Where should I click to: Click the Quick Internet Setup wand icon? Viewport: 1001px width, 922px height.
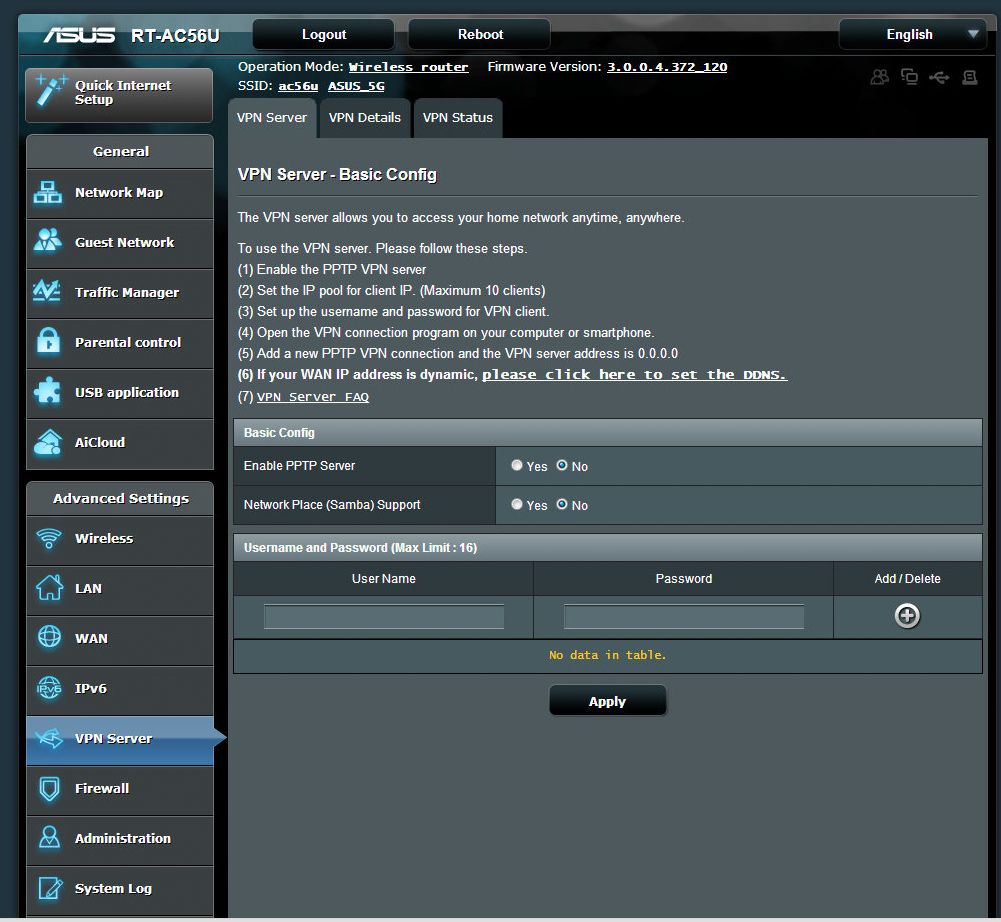point(50,90)
